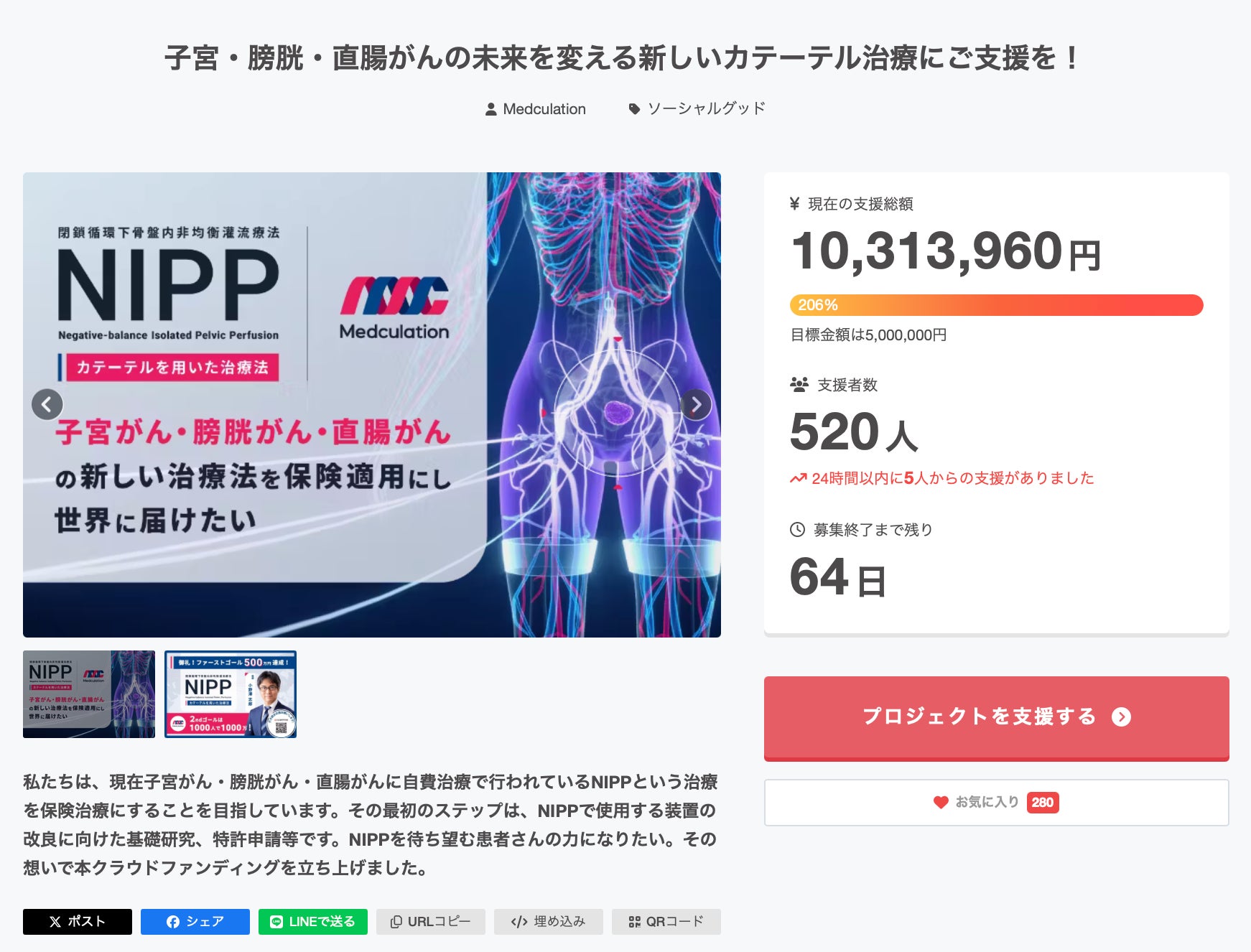
Task: Open ソーシャルグッド category link
Action: point(707,108)
